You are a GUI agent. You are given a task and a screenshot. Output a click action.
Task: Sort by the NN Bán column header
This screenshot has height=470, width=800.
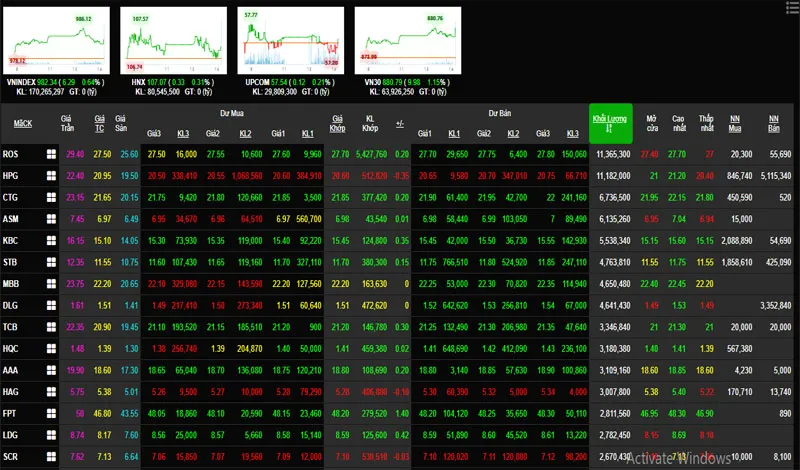(x=773, y=123)
